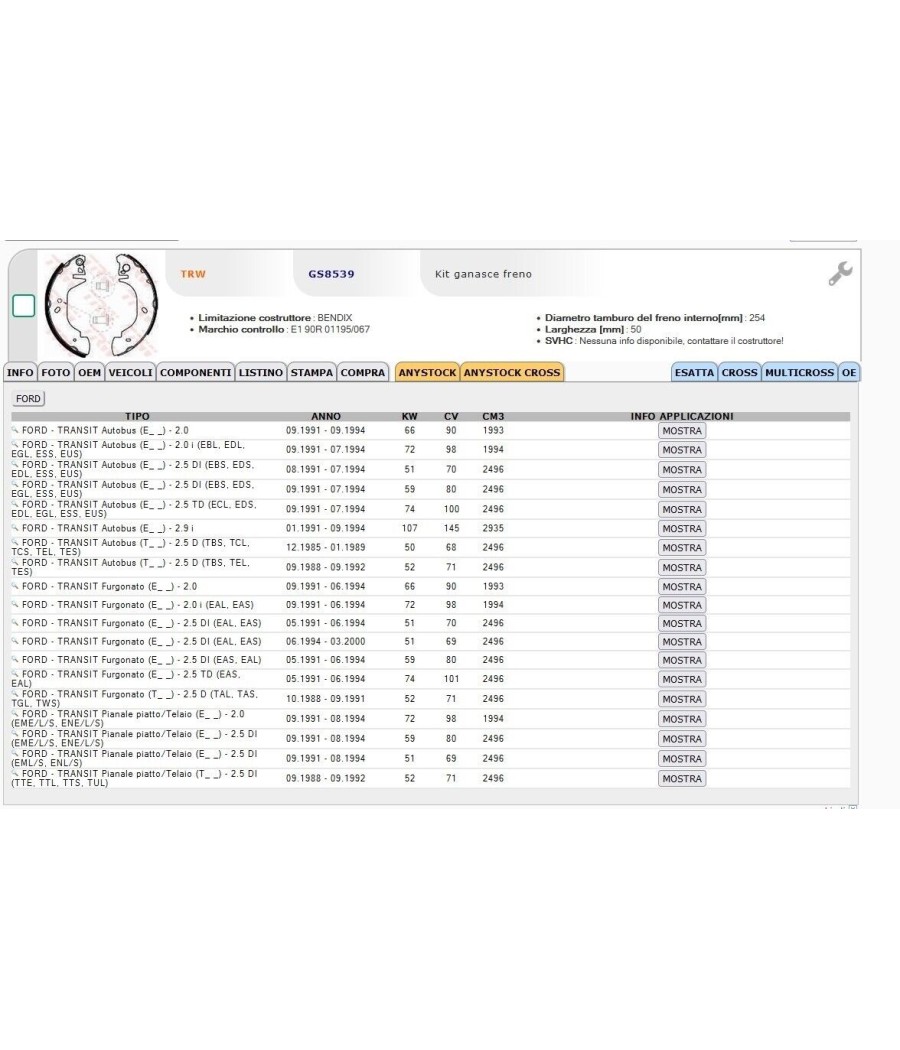Viewport: 900px width, 1050px height.
Task: Click MOSTRA for Furgonato 2.5 TD 74 kW
Action: tap(682, 679)
